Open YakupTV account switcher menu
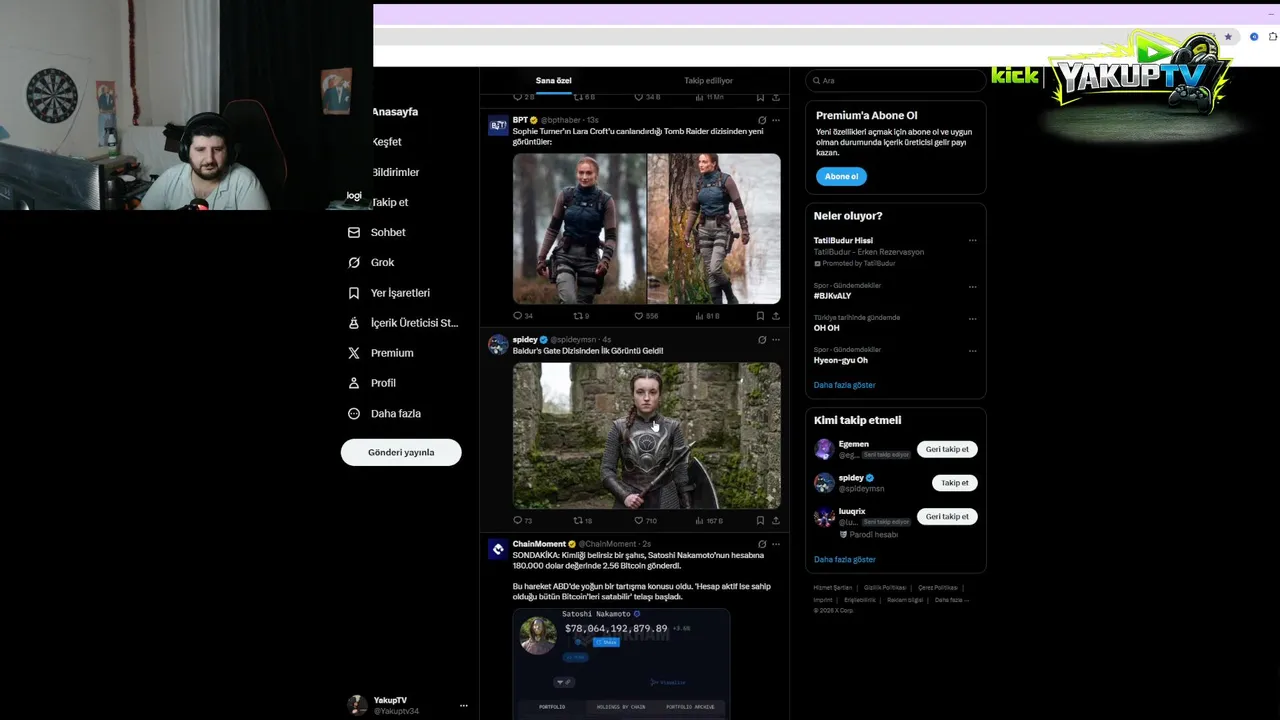 pos(463,706)
